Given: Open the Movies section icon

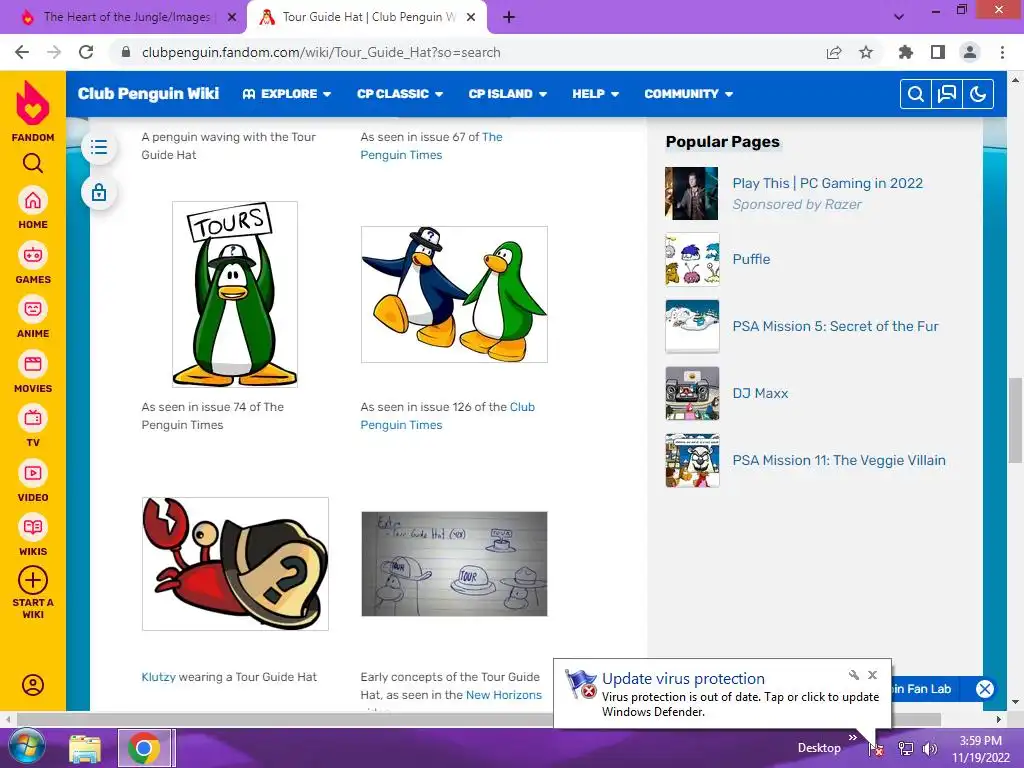Looking at the screenshot, I should tap(33, 364).
